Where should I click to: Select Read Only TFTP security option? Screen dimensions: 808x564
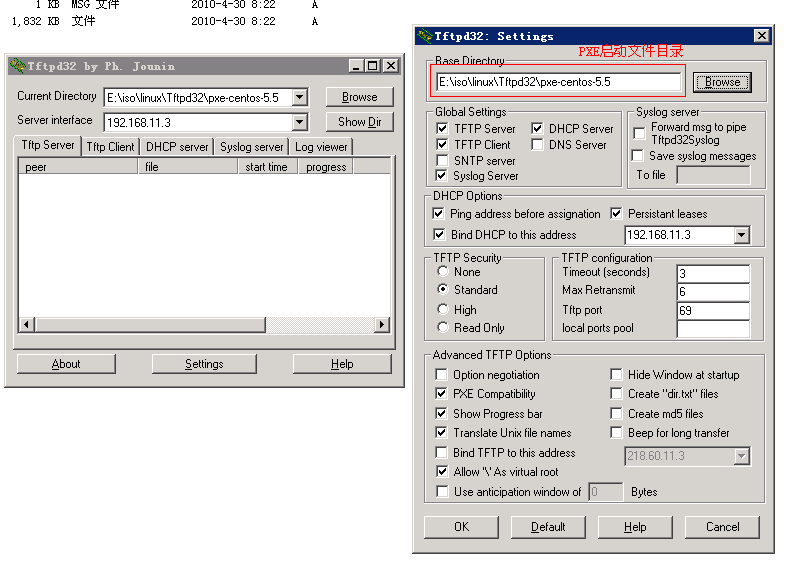click(x=443, y=327)
